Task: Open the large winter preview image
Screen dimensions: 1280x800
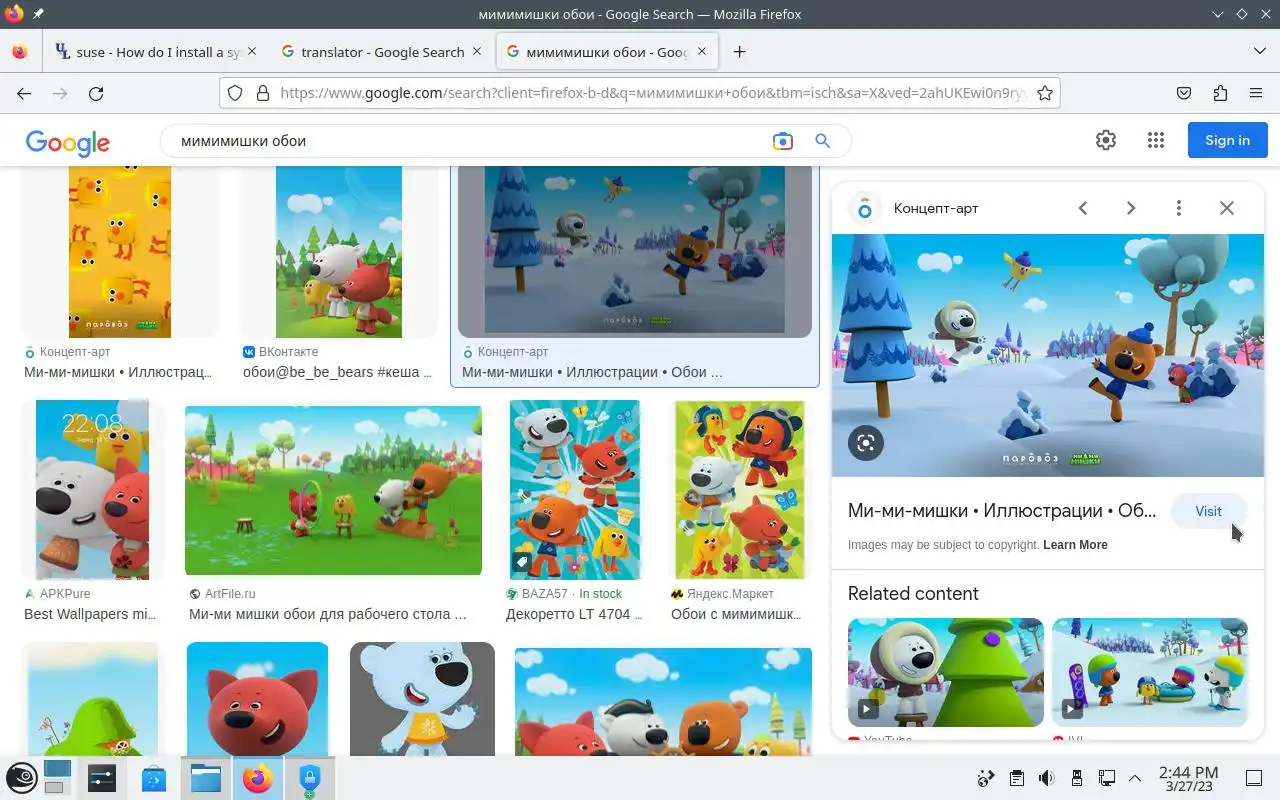Action: pos(1048,355)
